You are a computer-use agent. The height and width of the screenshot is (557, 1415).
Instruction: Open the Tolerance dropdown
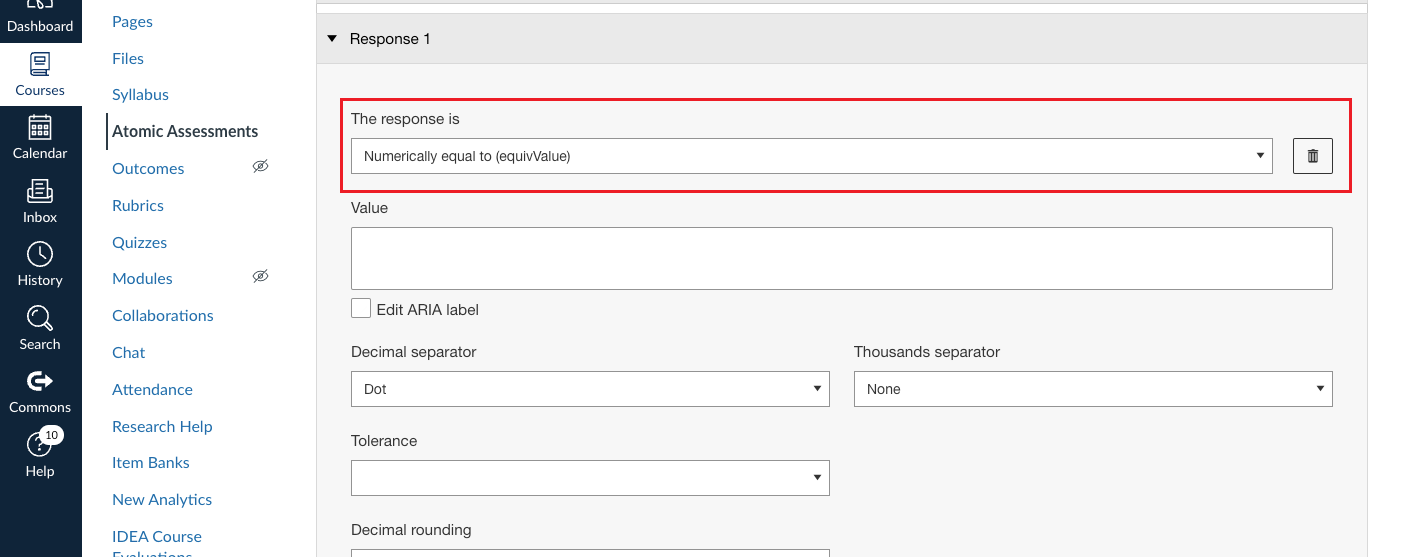click(x=590, y=478)
